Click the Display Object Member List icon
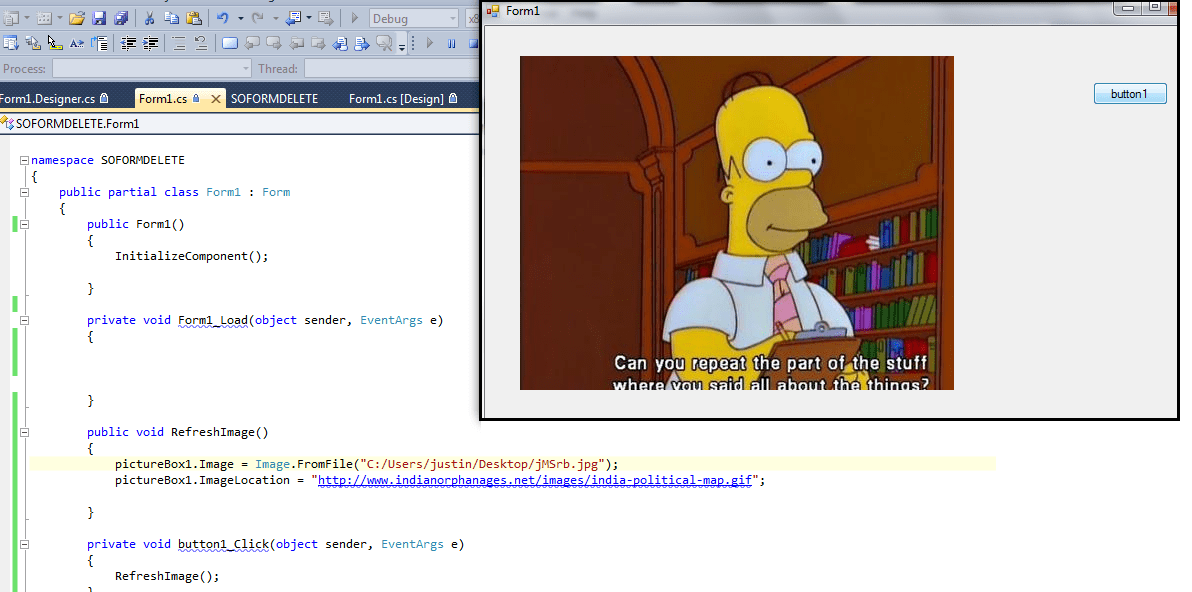1192x592 pixels. pyautogui.click(x=11, y=43)
